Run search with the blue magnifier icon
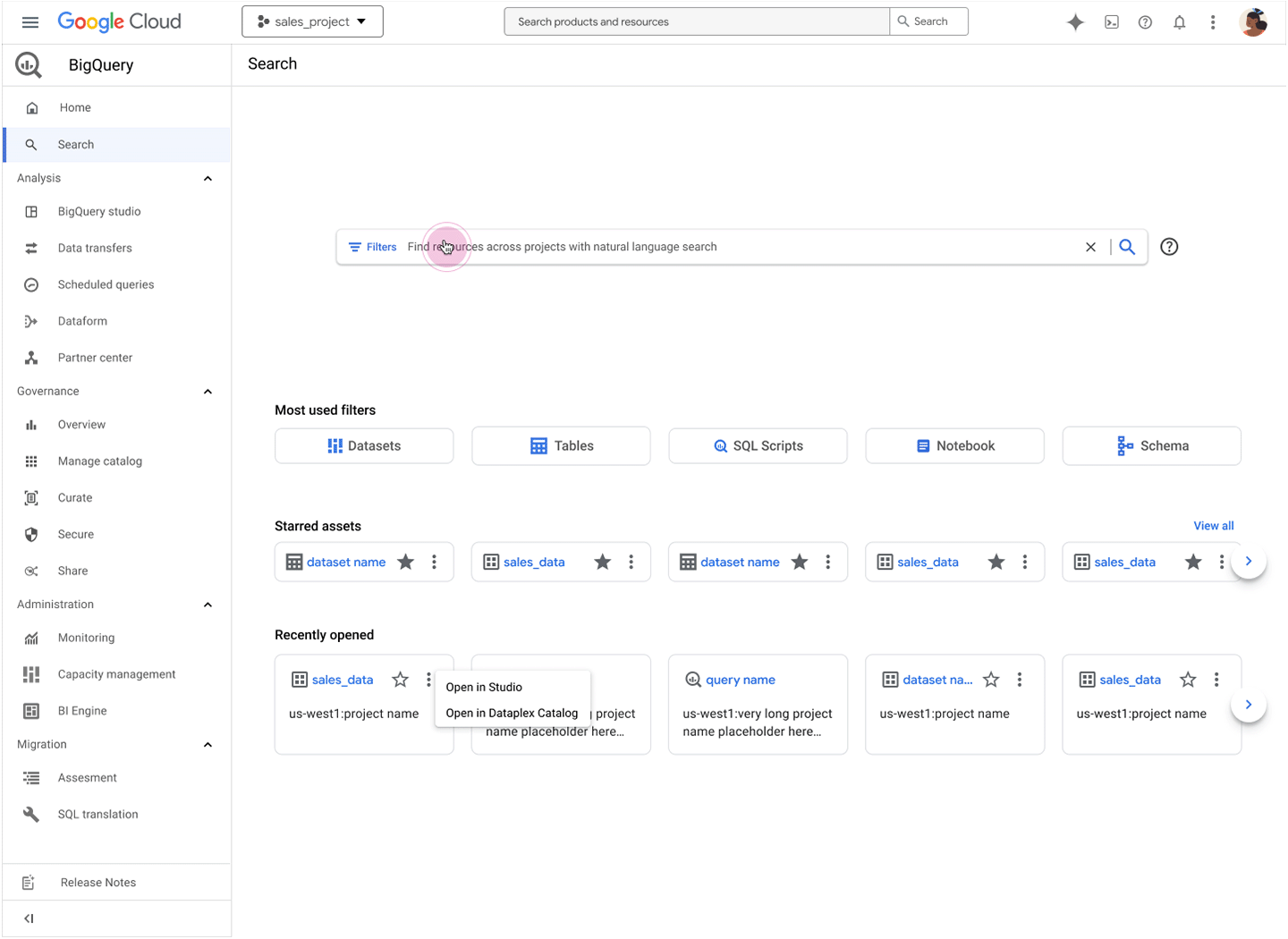This screenshot has width=1288, height=939. 1127,247
